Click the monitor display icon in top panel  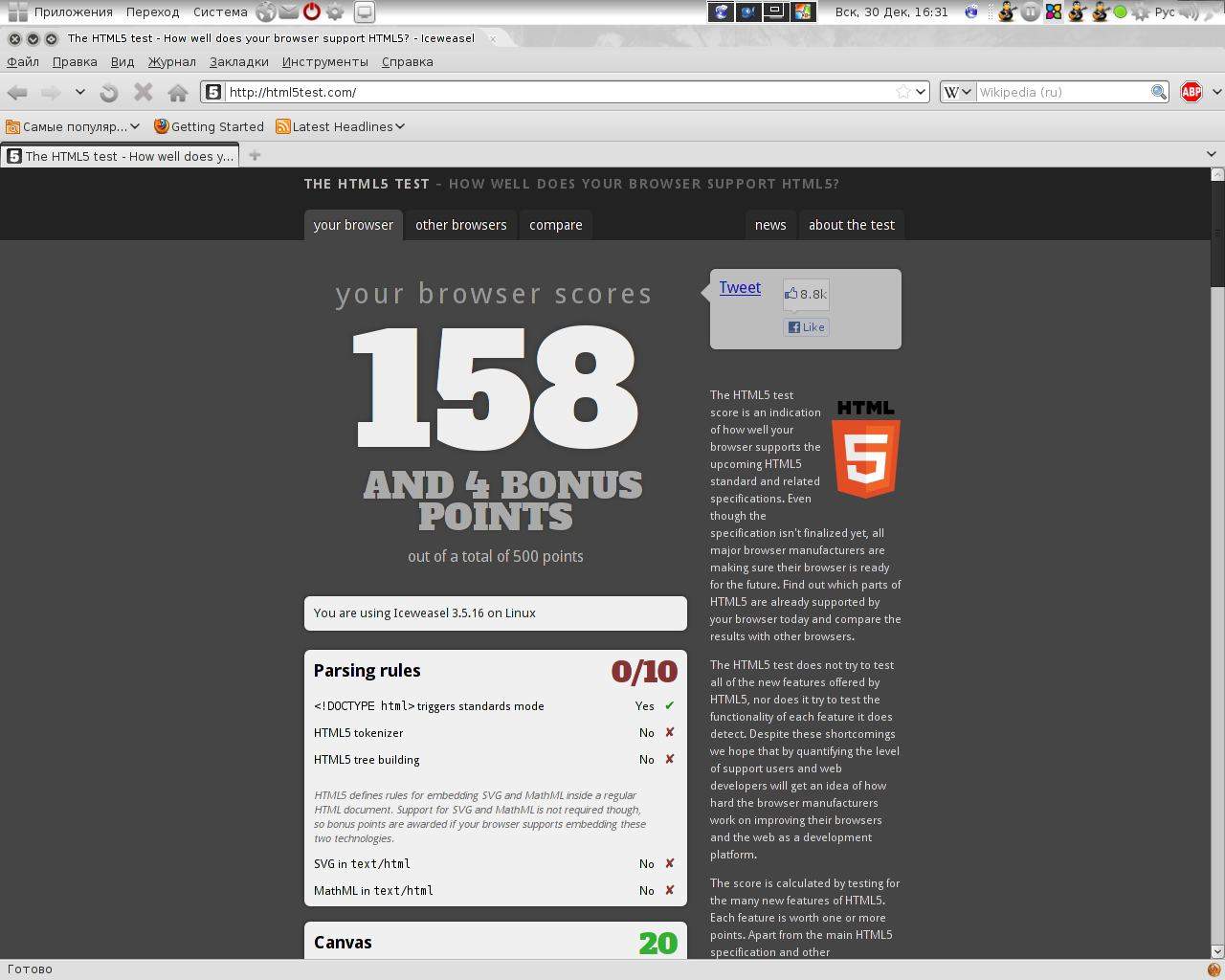[364, 11]
